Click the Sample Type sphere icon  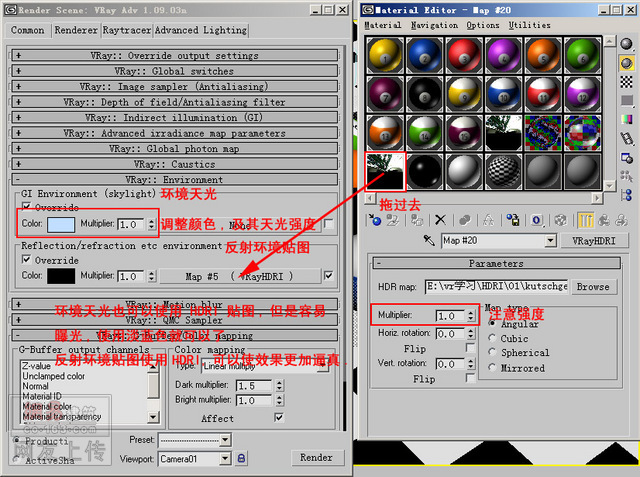click(627, 44)
